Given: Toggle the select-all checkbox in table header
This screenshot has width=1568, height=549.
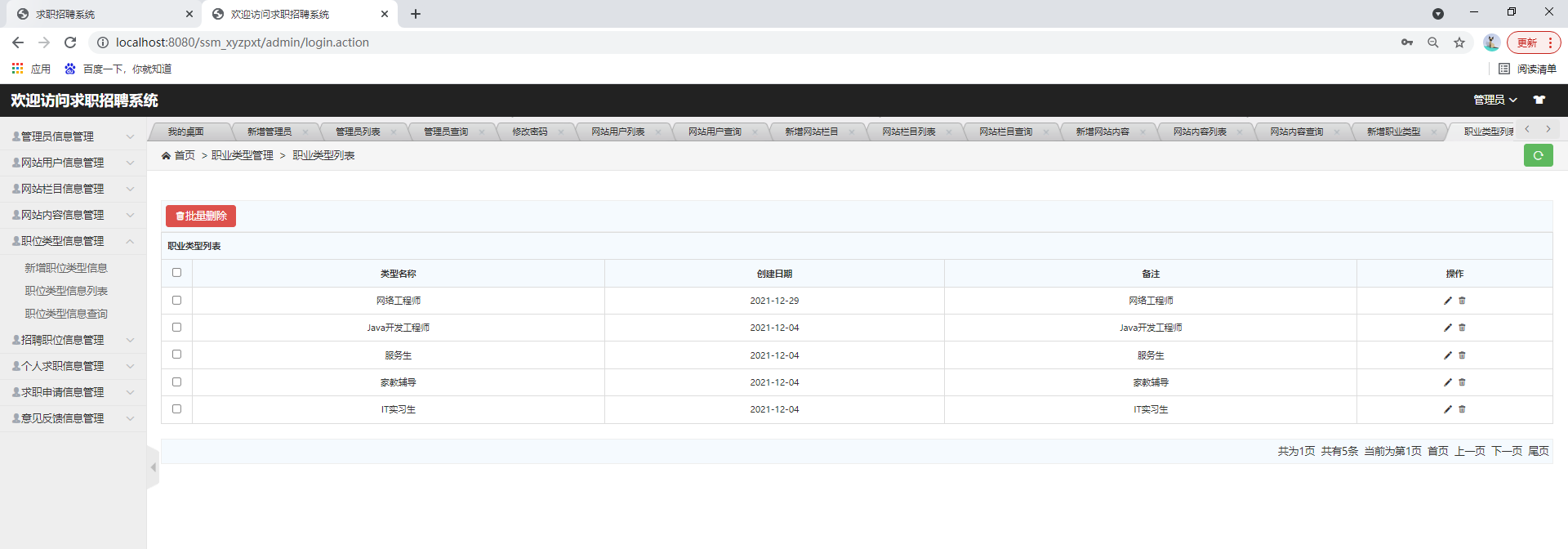Looking at the screenshot, I should (x=176, y=273).
